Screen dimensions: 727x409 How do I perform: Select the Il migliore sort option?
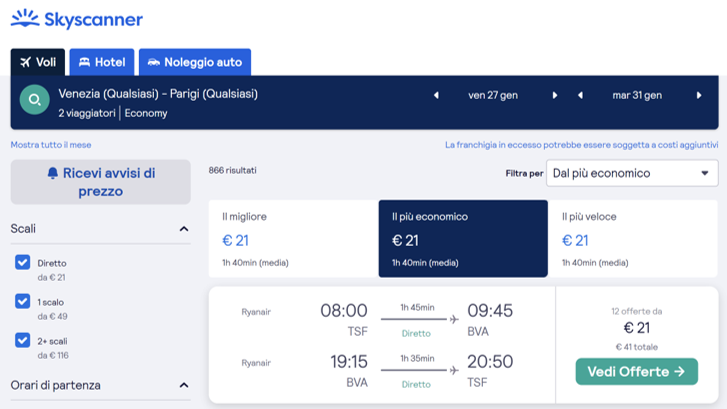(292, 239)
